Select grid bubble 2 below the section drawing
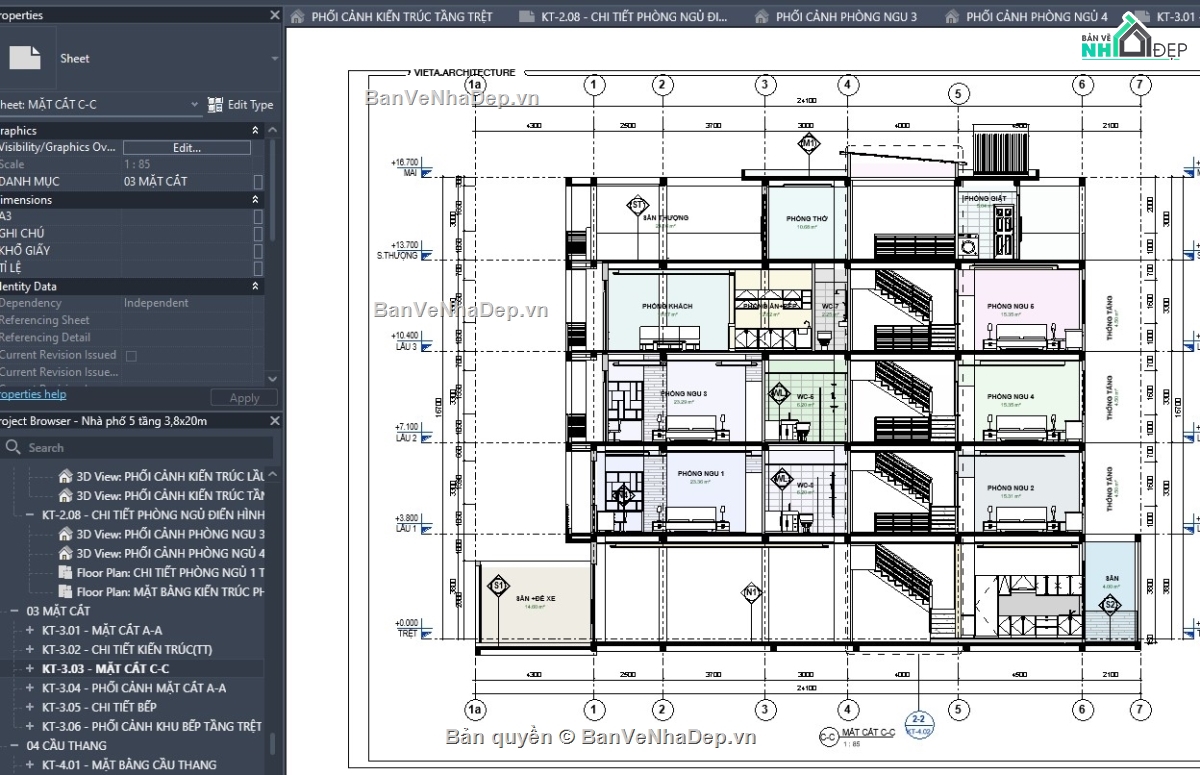Viewport: 1200px width, 775px height. (x=662, y=710)
